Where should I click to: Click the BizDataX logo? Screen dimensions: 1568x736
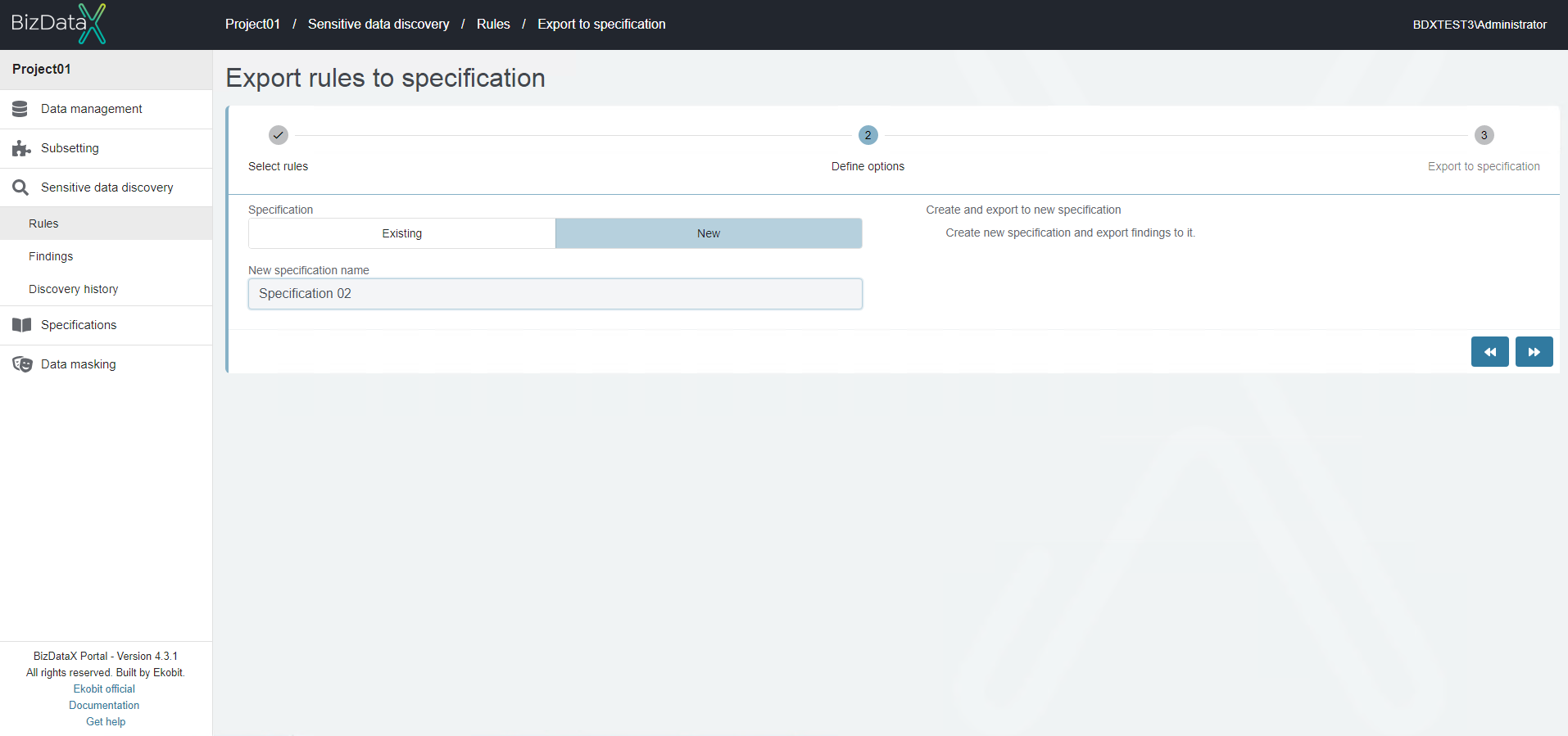[x=58, y=24]
